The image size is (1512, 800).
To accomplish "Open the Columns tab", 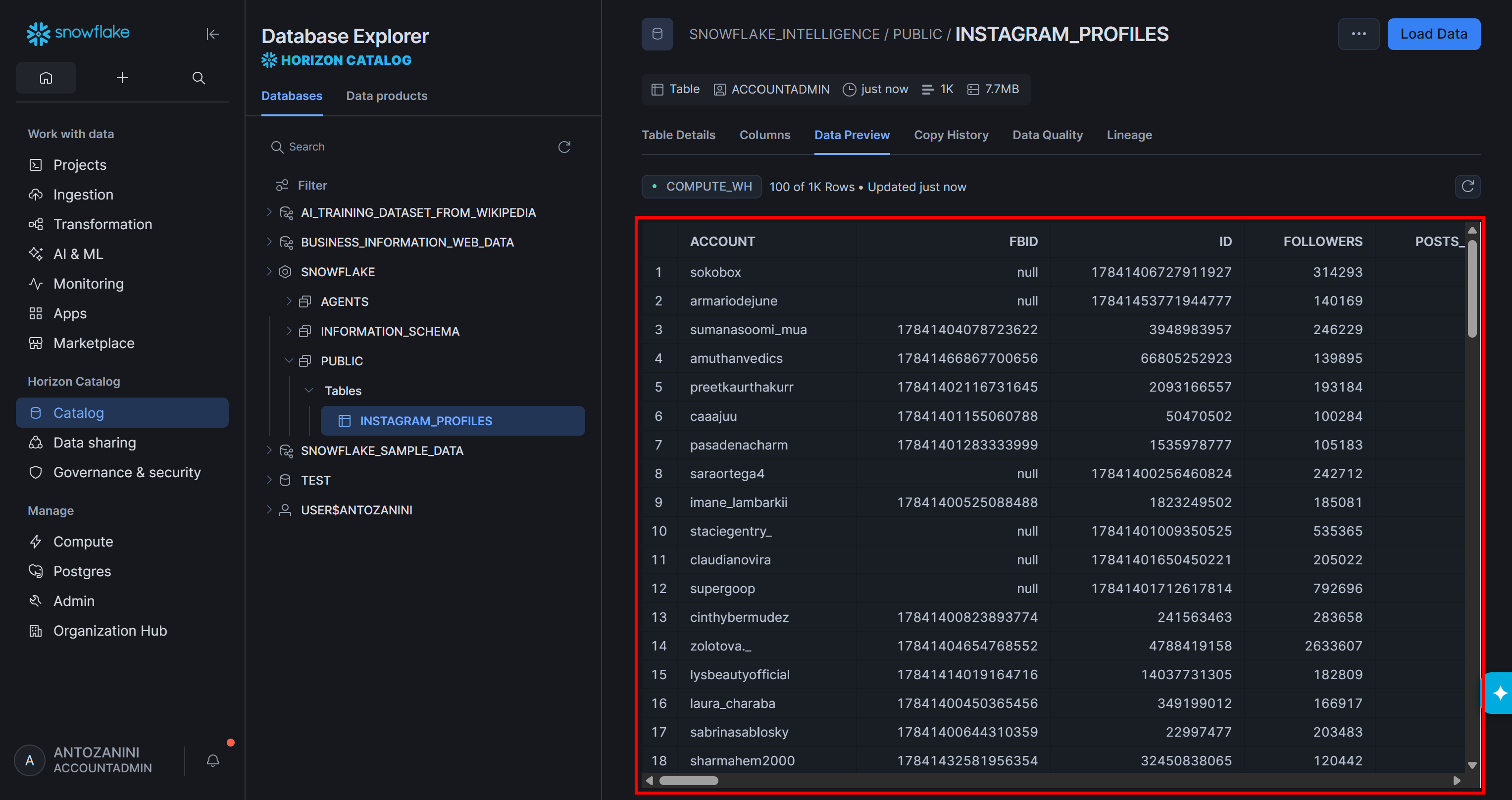I will [765, 135].
